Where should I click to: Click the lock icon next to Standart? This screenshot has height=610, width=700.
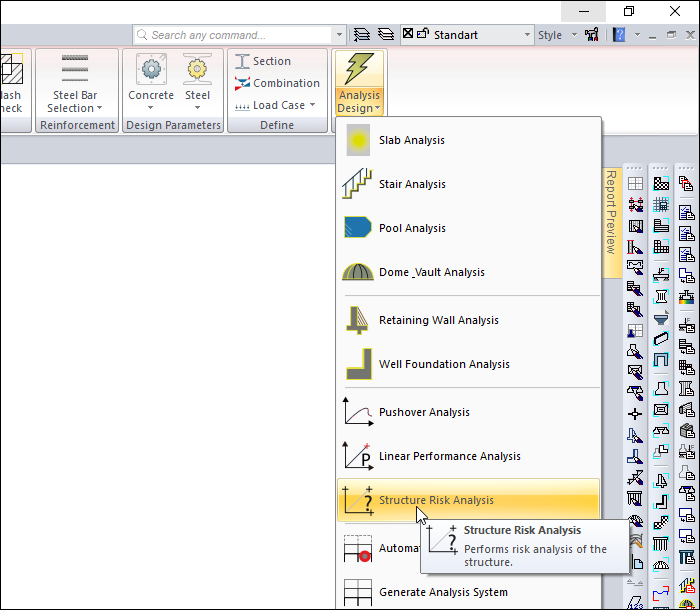point(422,33)
